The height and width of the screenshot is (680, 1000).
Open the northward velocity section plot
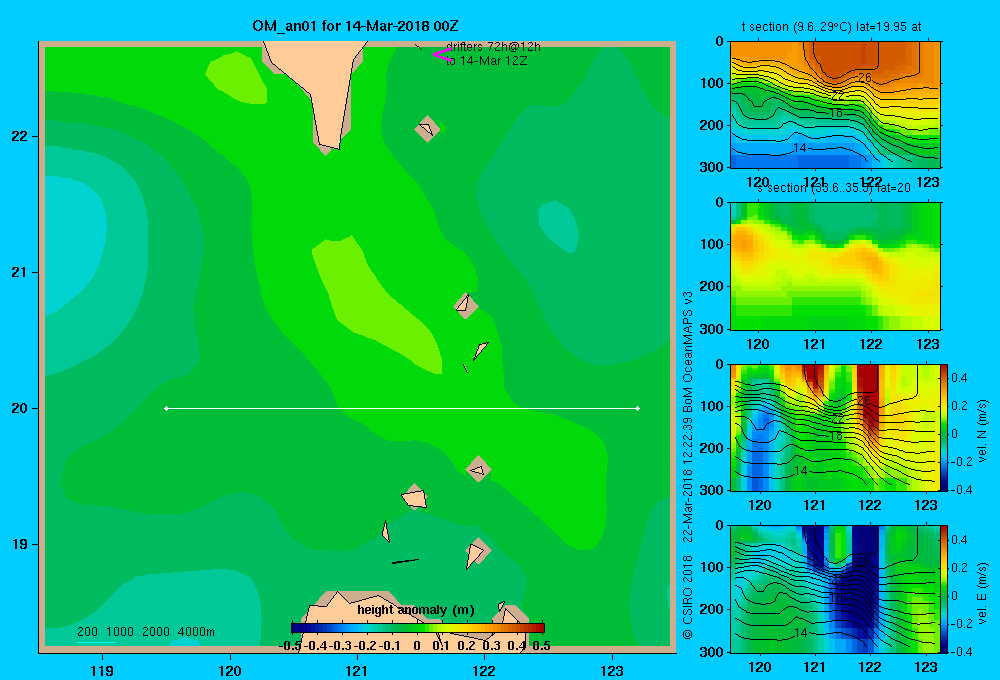tap(835, 427)
